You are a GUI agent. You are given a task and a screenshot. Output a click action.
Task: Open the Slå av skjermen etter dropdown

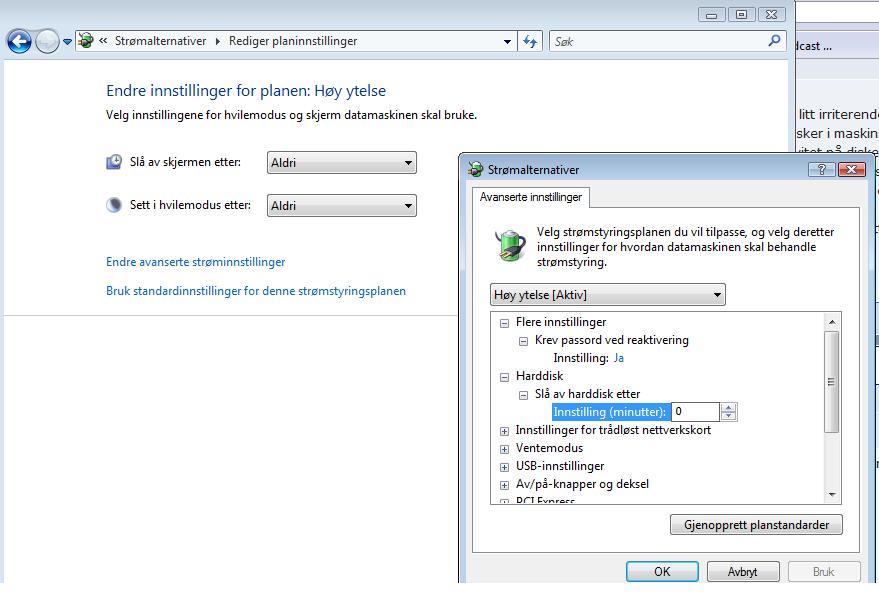[341, 163]
